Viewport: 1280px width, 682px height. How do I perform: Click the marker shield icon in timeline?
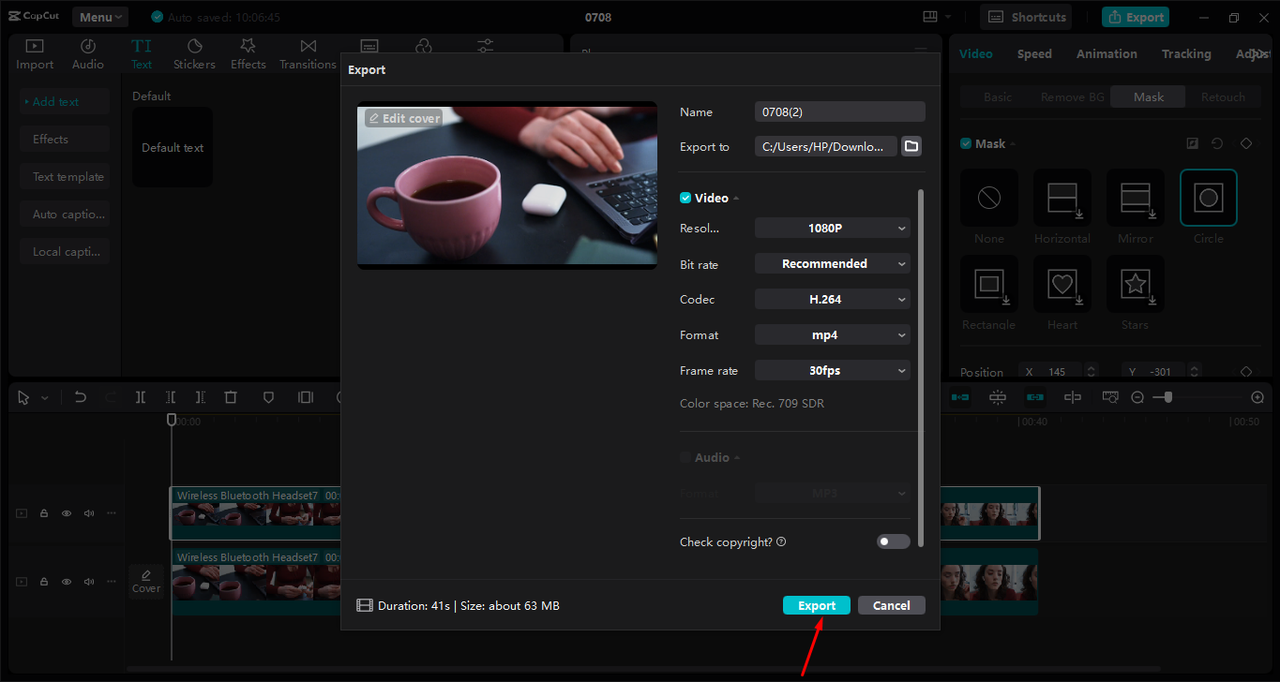(x=268, y=397)
